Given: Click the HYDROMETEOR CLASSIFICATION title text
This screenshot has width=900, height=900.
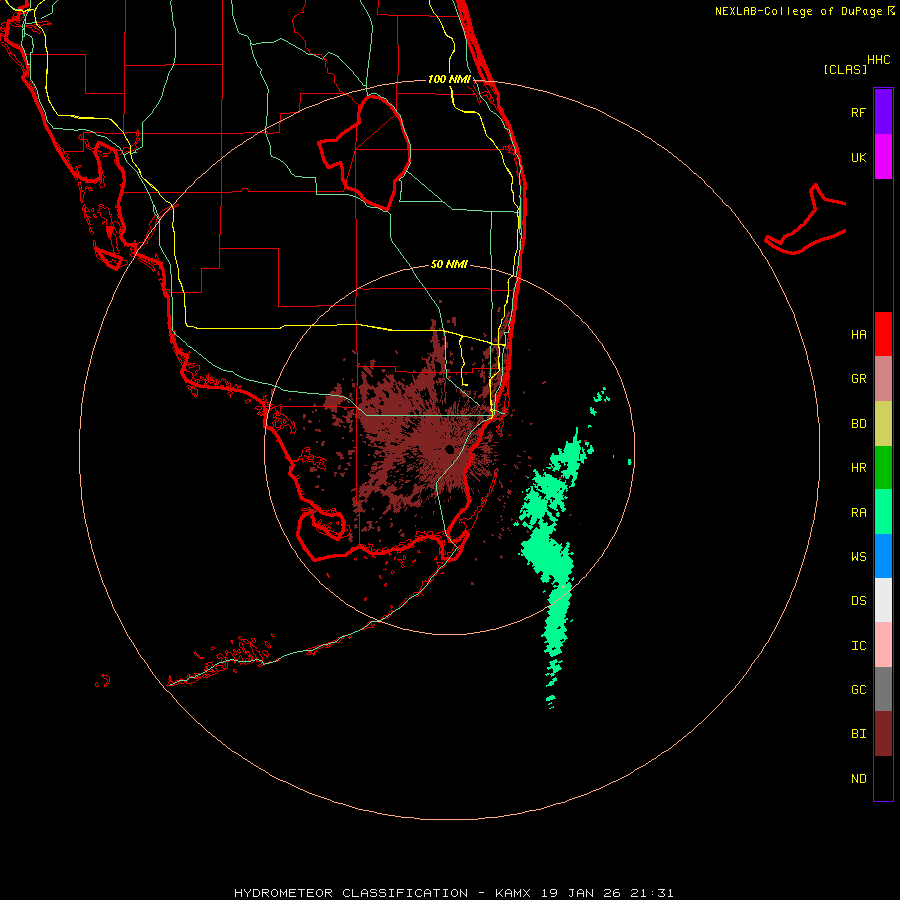Looking at the screenshot, I should (351, 893).
